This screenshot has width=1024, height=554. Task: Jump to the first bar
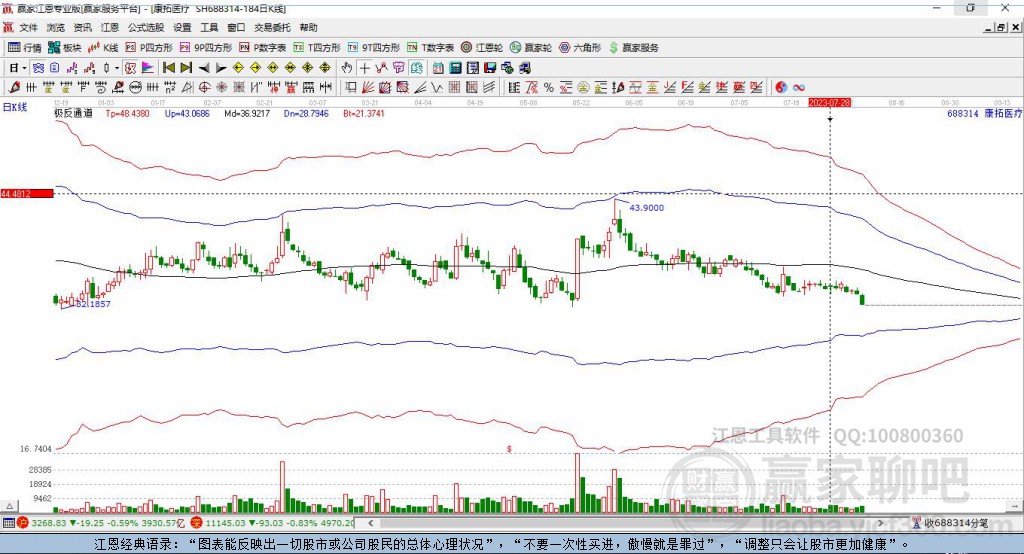coord(168,68)
